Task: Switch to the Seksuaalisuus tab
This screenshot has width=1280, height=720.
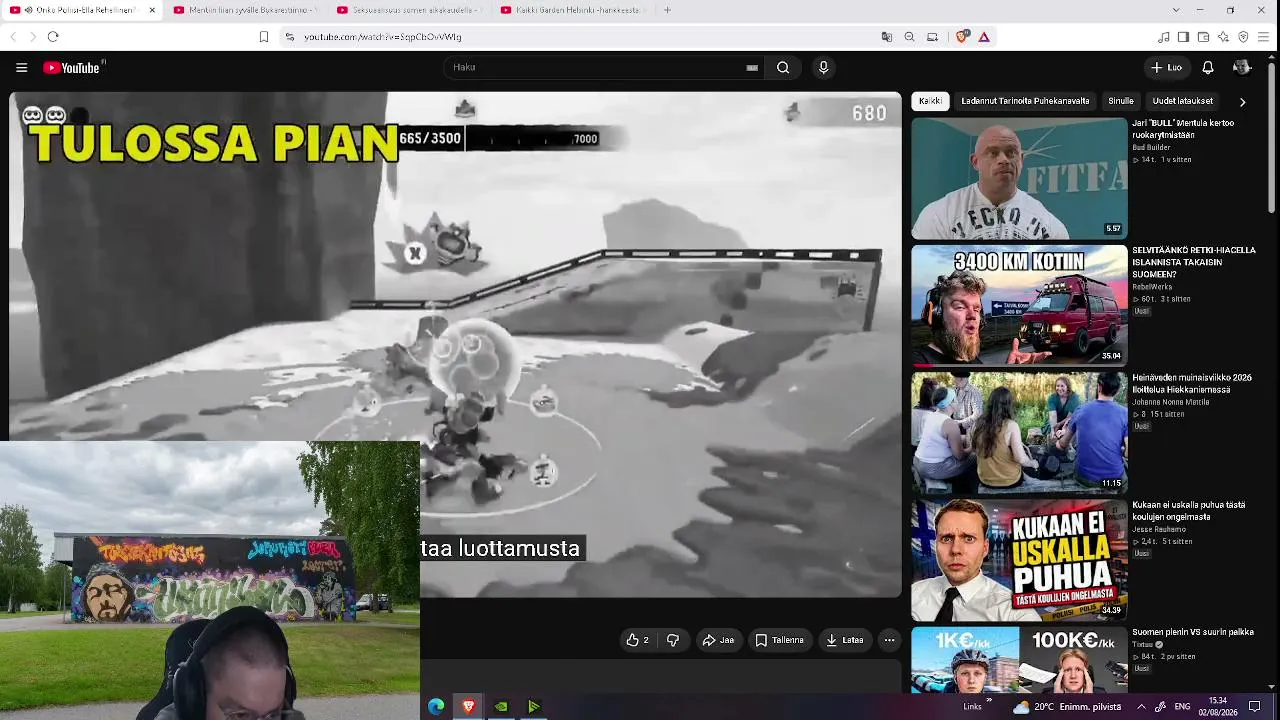Action: pos(409,10)
